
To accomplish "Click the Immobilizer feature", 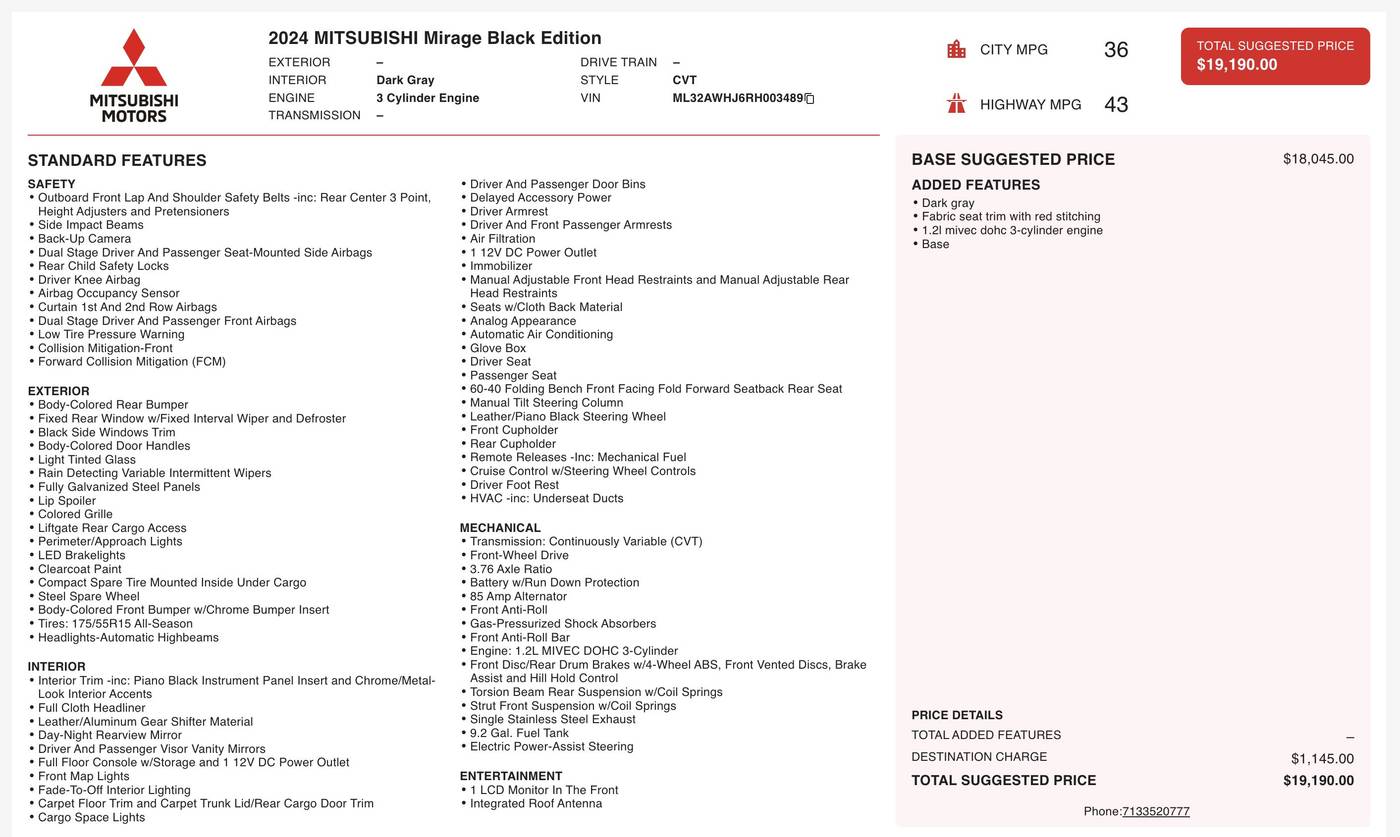I will tap(501, 266).
